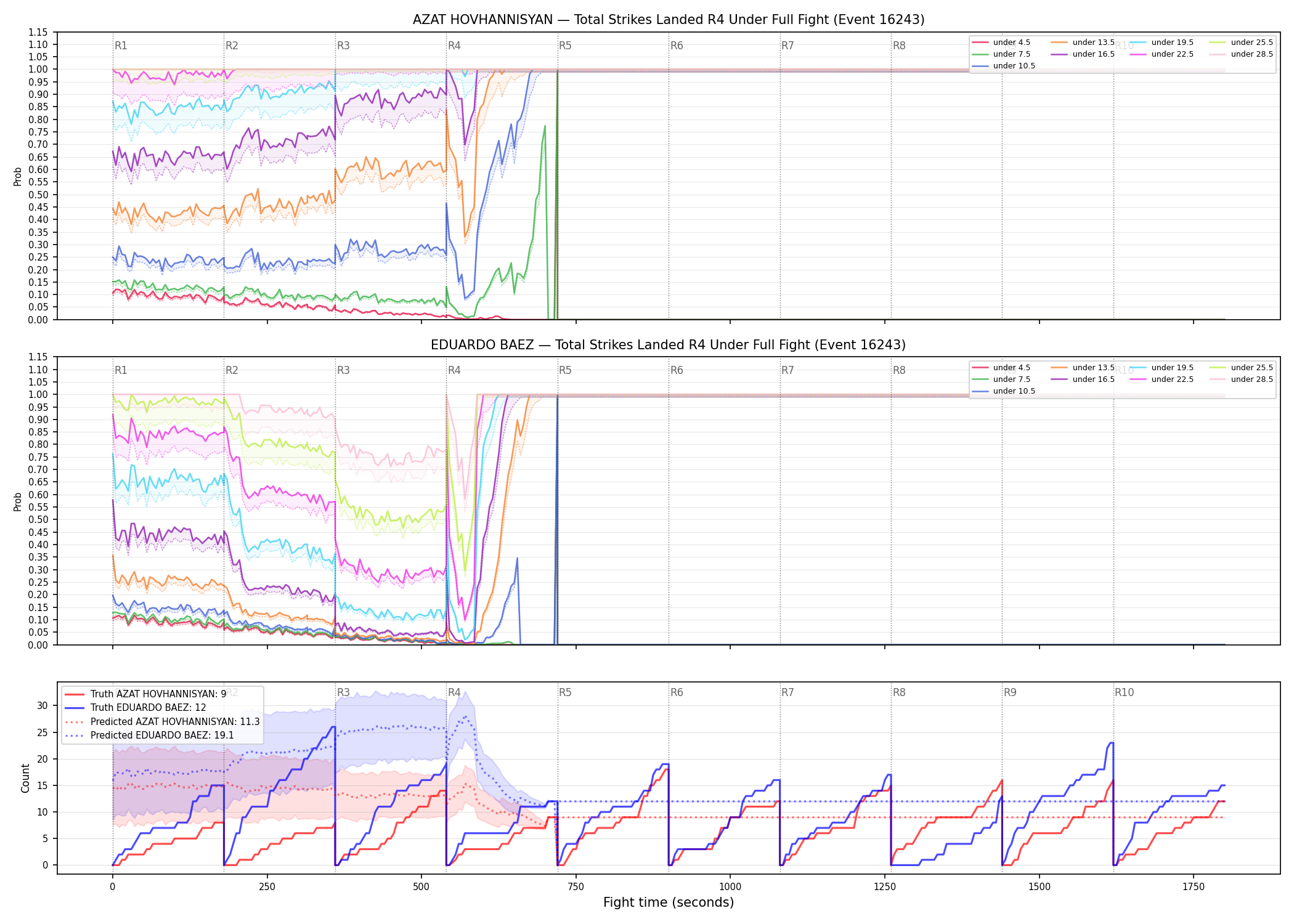Click R3 round marker in Baez chart
The height and width of the screenshot is (924, 1294).
click(343, 370)
